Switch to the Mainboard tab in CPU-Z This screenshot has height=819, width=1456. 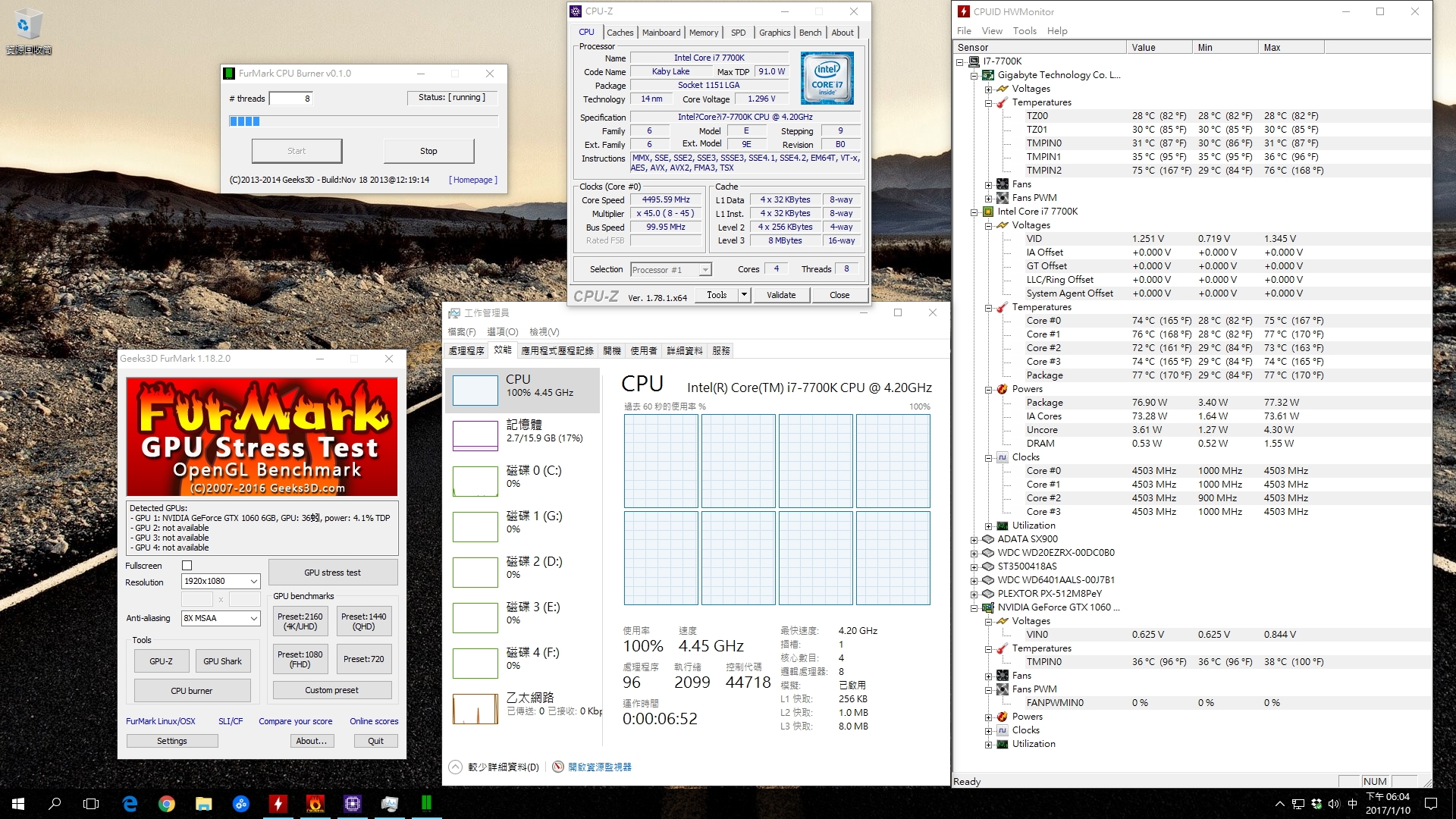click(661, 33)
